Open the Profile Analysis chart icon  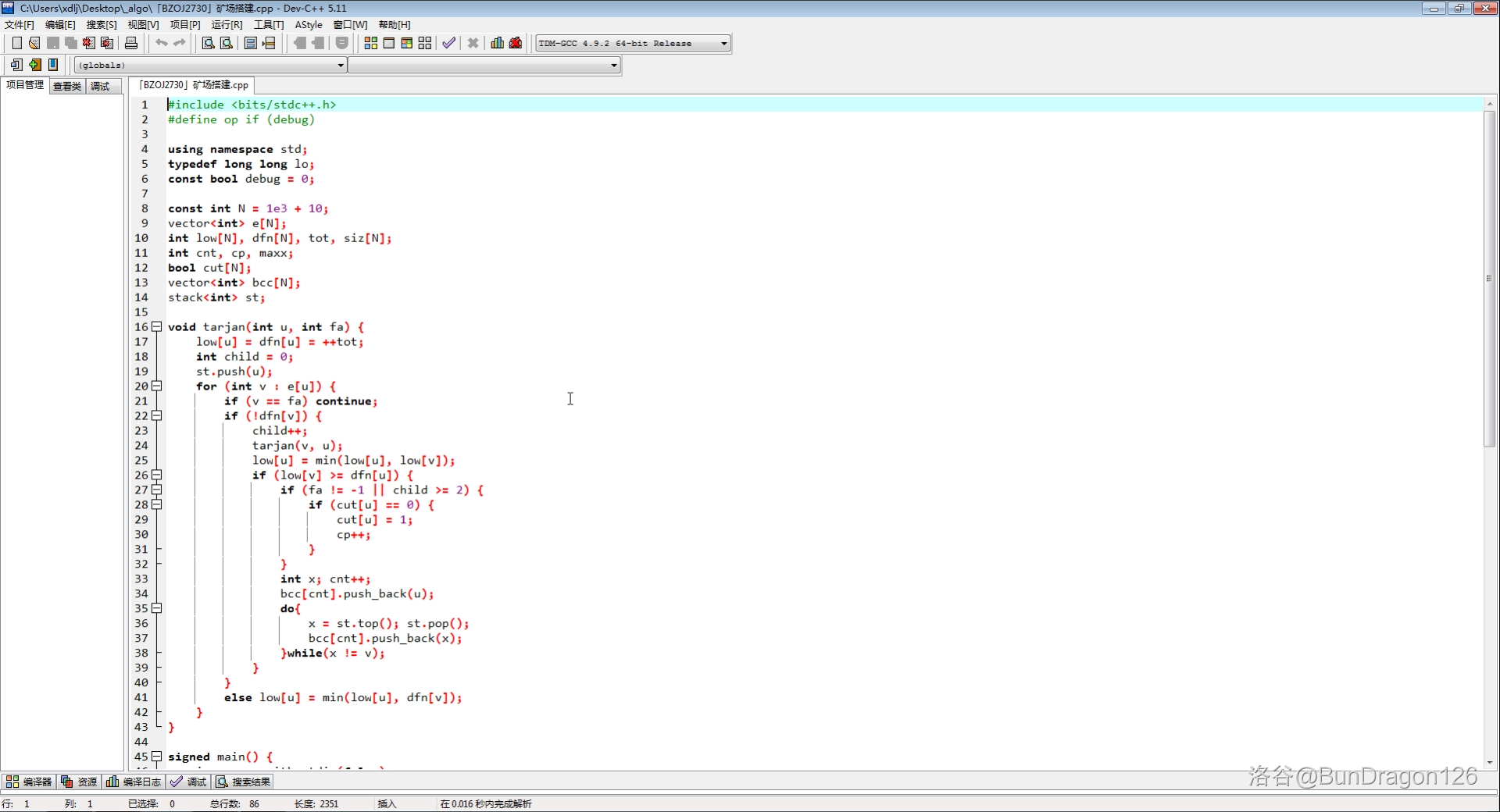point(497,43)
